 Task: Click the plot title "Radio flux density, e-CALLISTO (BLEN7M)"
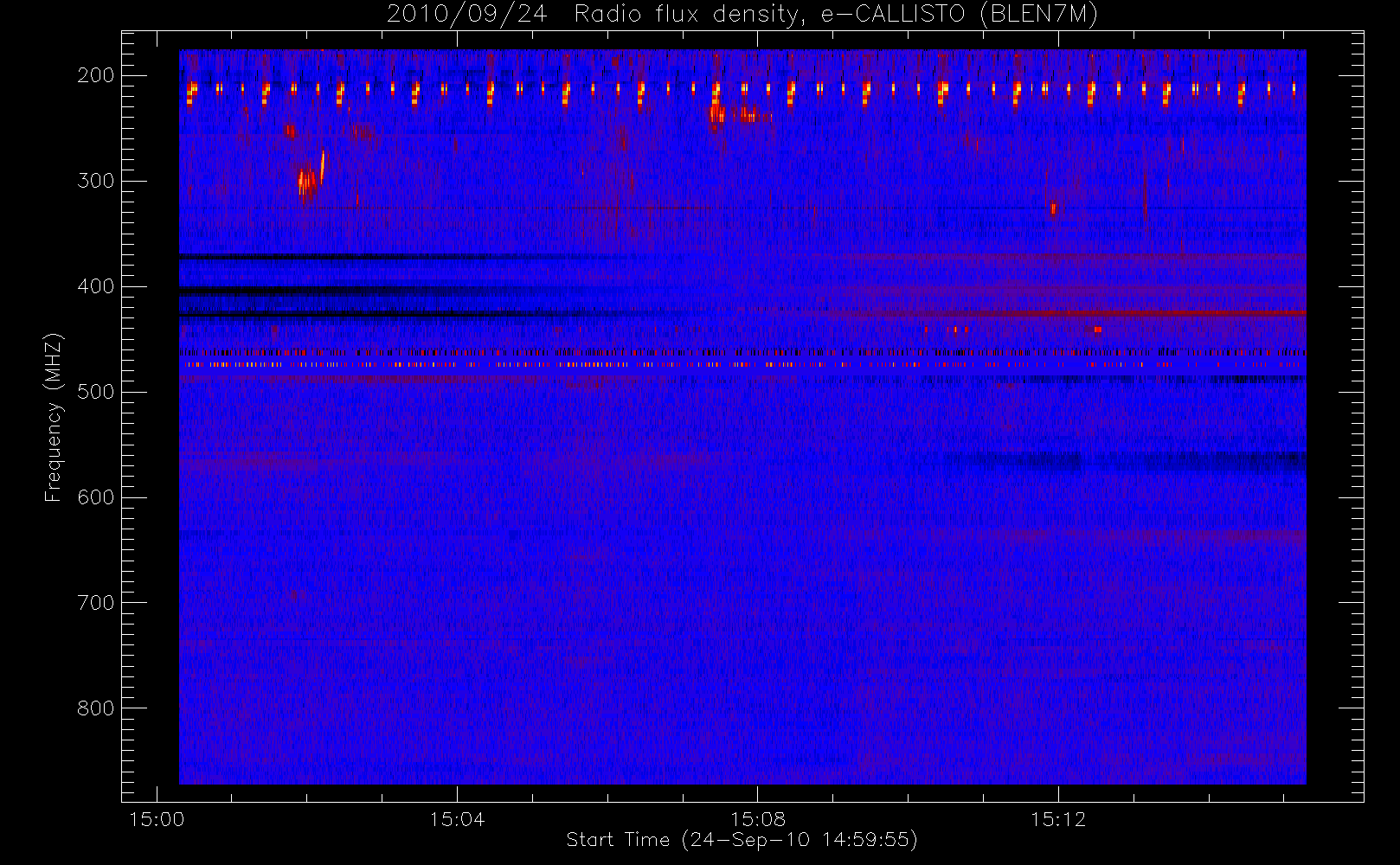click(x=836, y=15)
